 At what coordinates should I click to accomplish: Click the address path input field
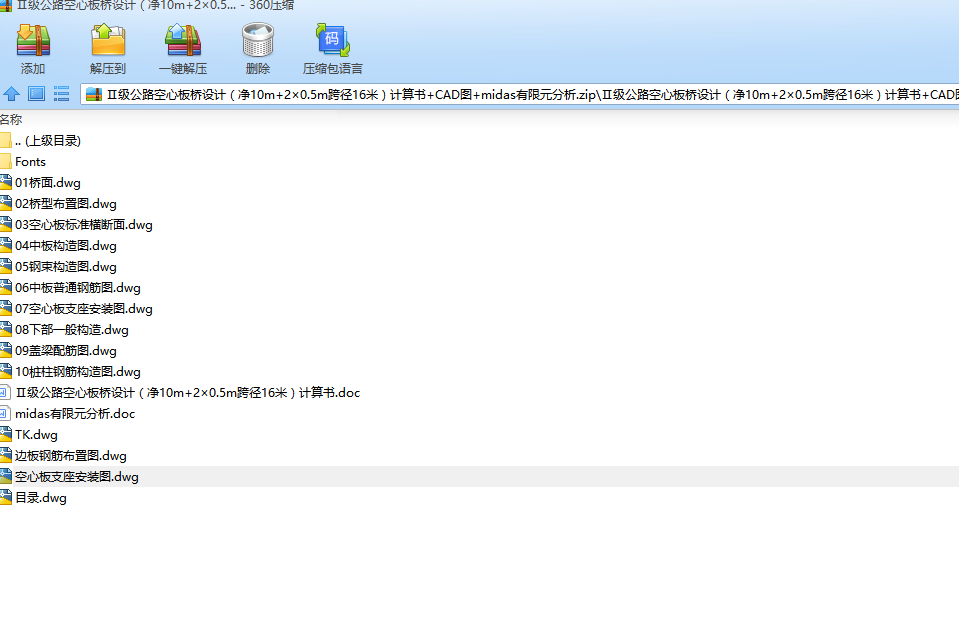519,94
